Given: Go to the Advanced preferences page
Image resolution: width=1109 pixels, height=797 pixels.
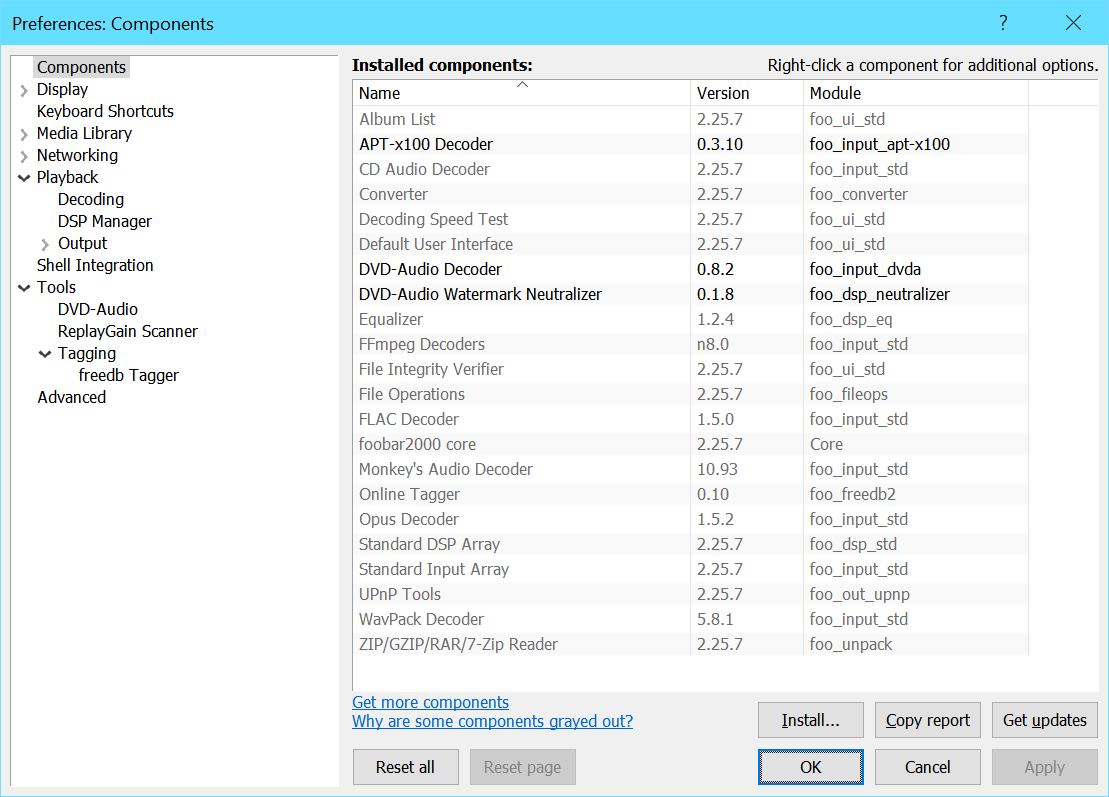Looking at the screenshot, I should 71,397.
